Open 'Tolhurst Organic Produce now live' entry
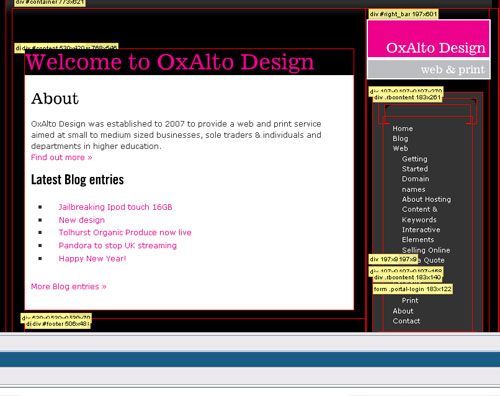500x396 pixels. click(125, 233)
